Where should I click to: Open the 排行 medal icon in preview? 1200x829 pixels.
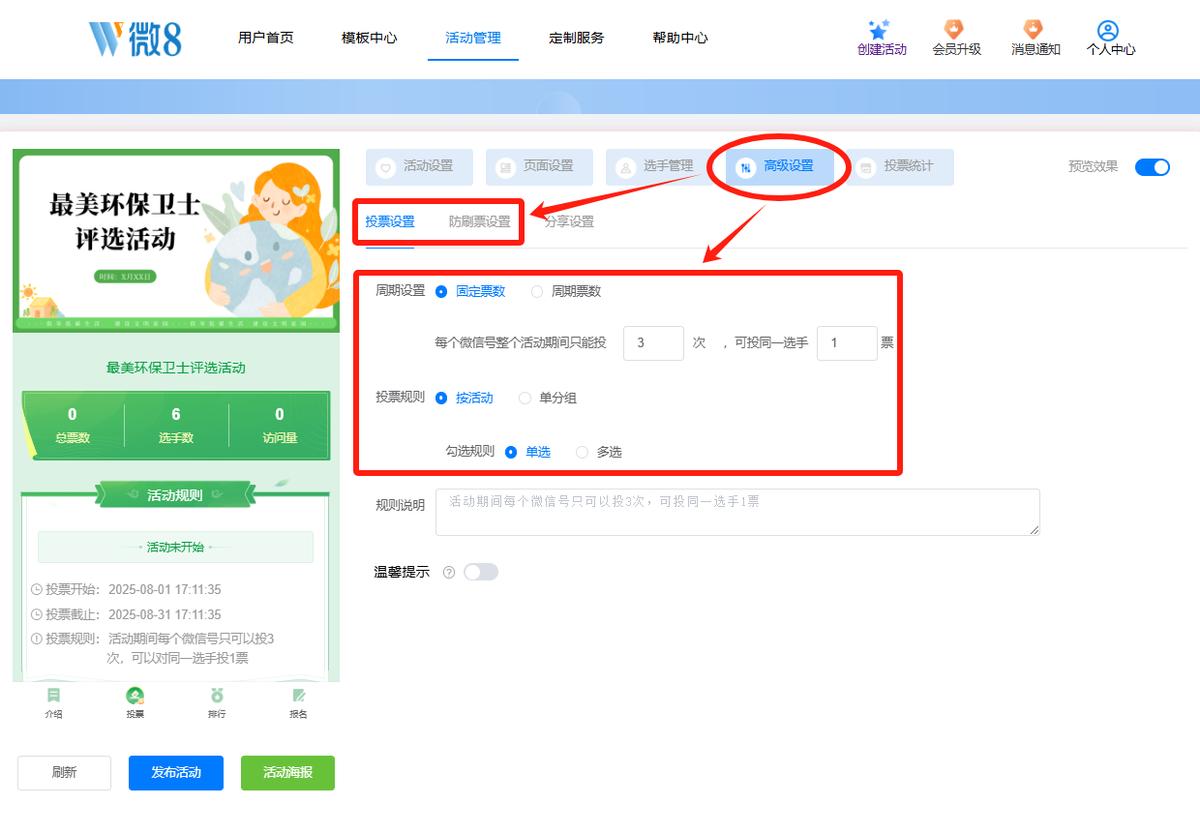[217, 695]
